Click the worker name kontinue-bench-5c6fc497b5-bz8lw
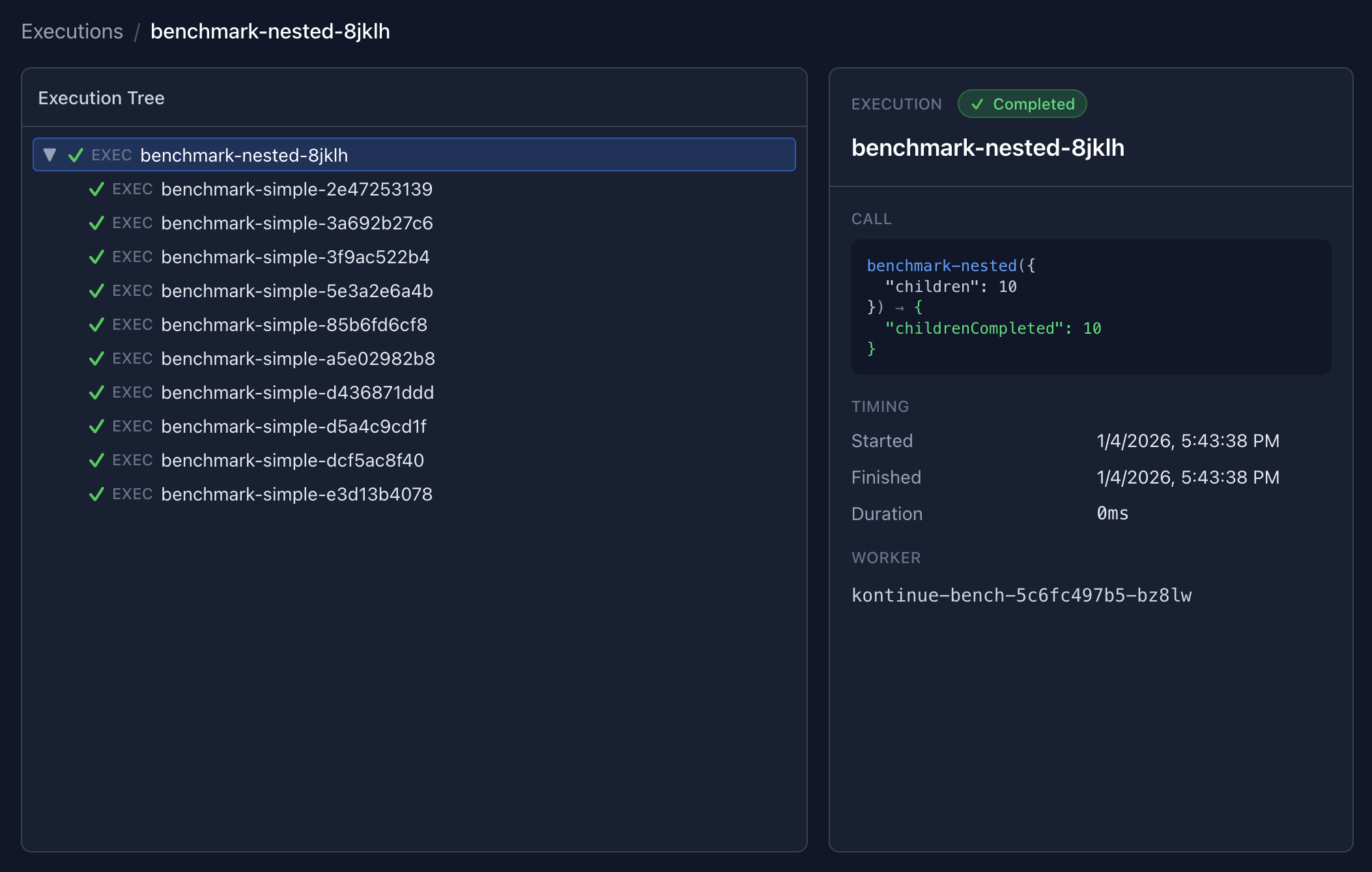Viewport: 1372px width, 872px height. pos(1021,596)
